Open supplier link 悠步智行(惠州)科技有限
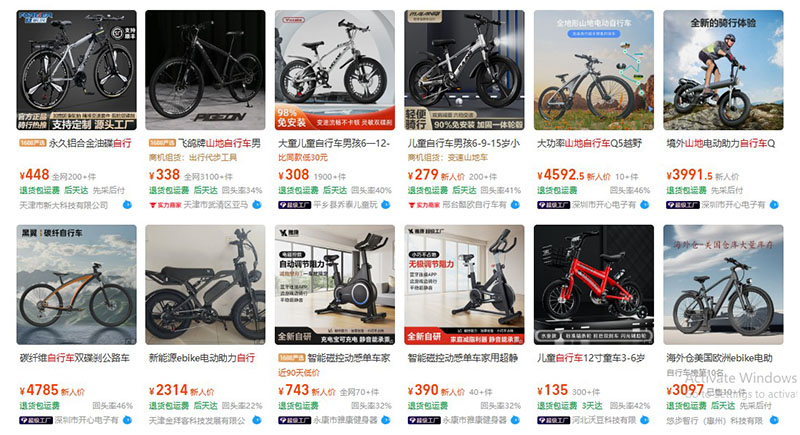The height and width of the screenshot is (435, 800). coord(714,420)
